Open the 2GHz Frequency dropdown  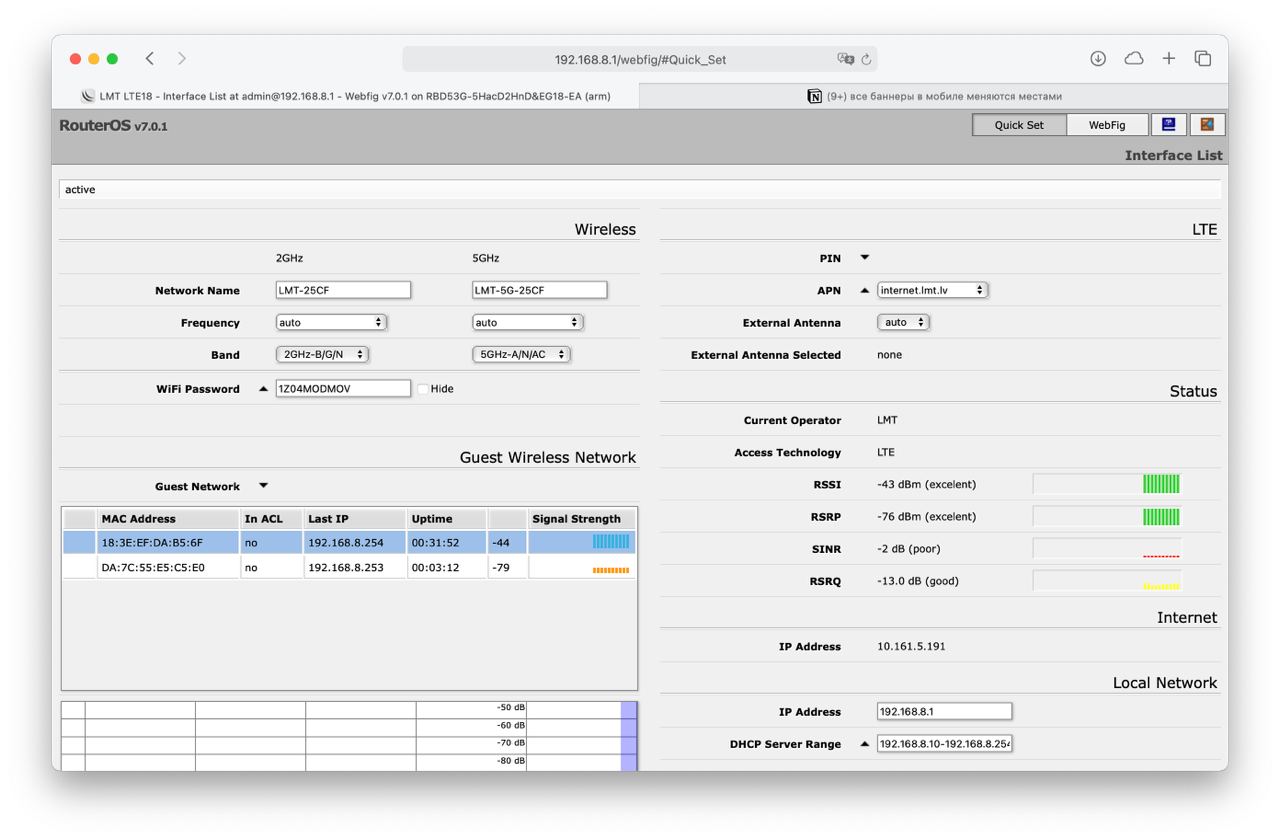pyautogui.click(x=331, y=323)
